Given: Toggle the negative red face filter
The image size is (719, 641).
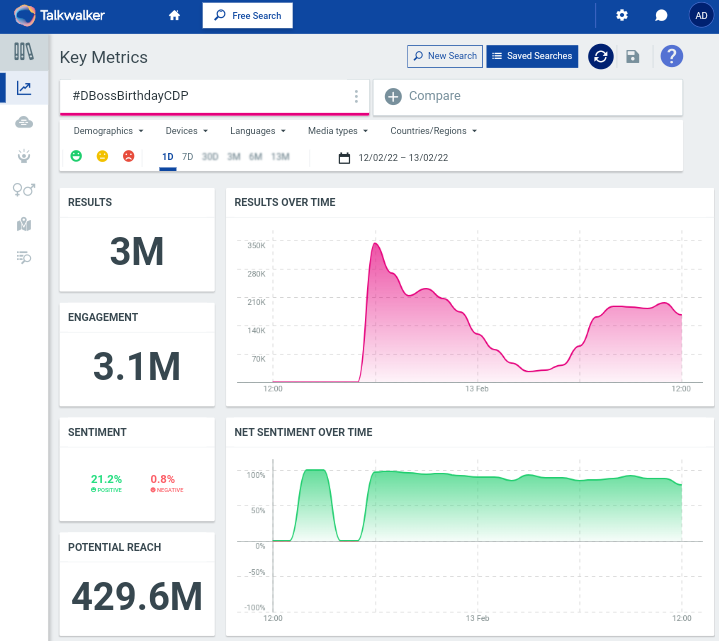Looking at the screenshot, I should (x=128, y=156).
